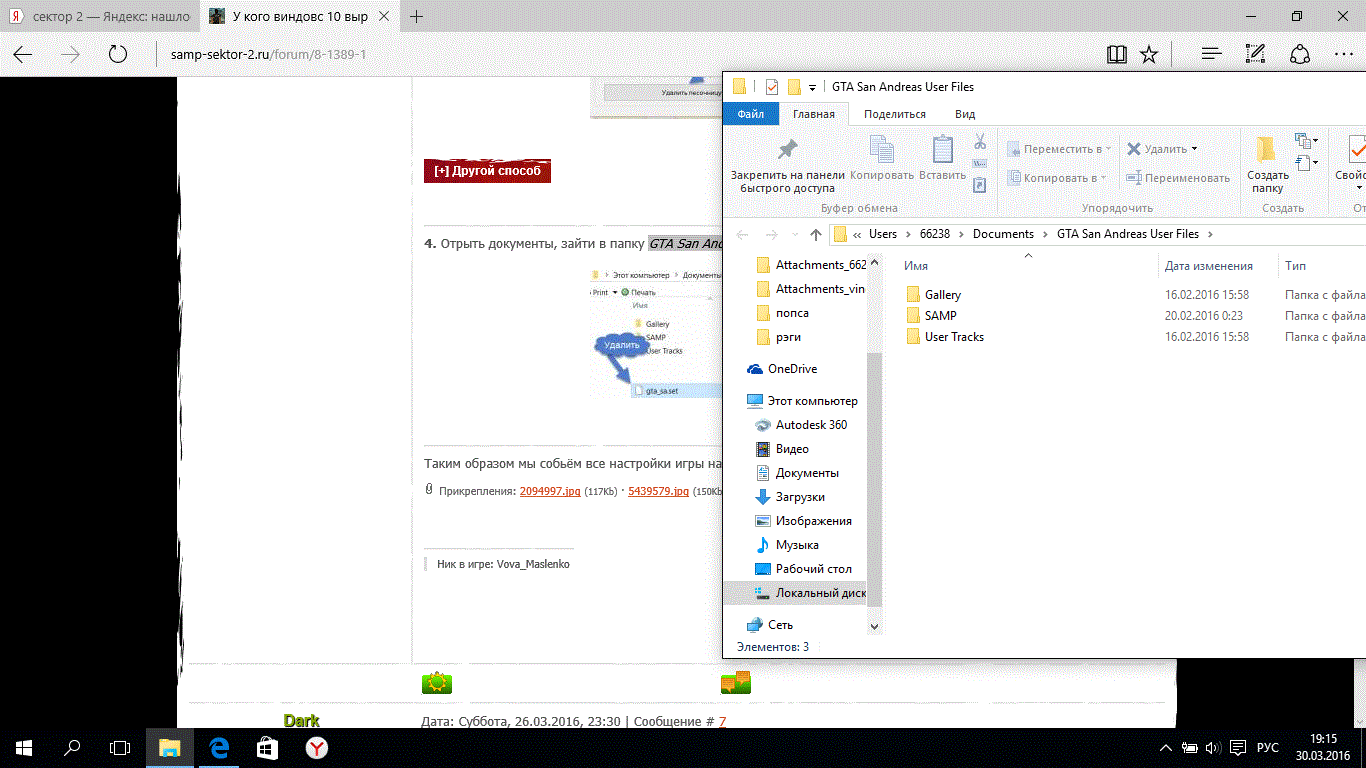
Task: Open the Файл ribbon tab
Action: point(751,114)
